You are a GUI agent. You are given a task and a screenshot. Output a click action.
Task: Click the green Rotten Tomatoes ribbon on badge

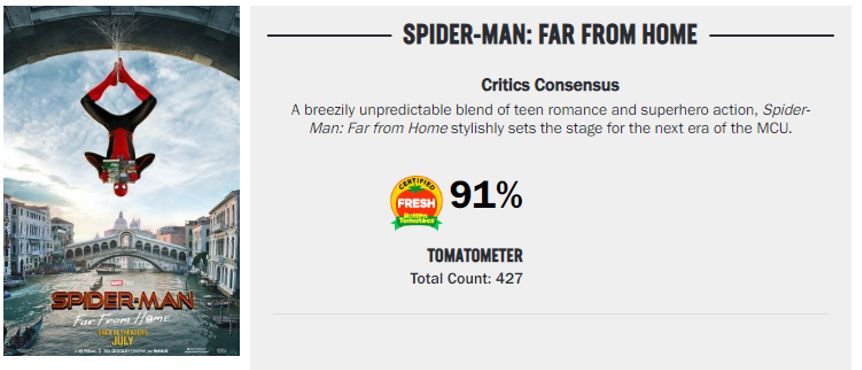point(416,221)
